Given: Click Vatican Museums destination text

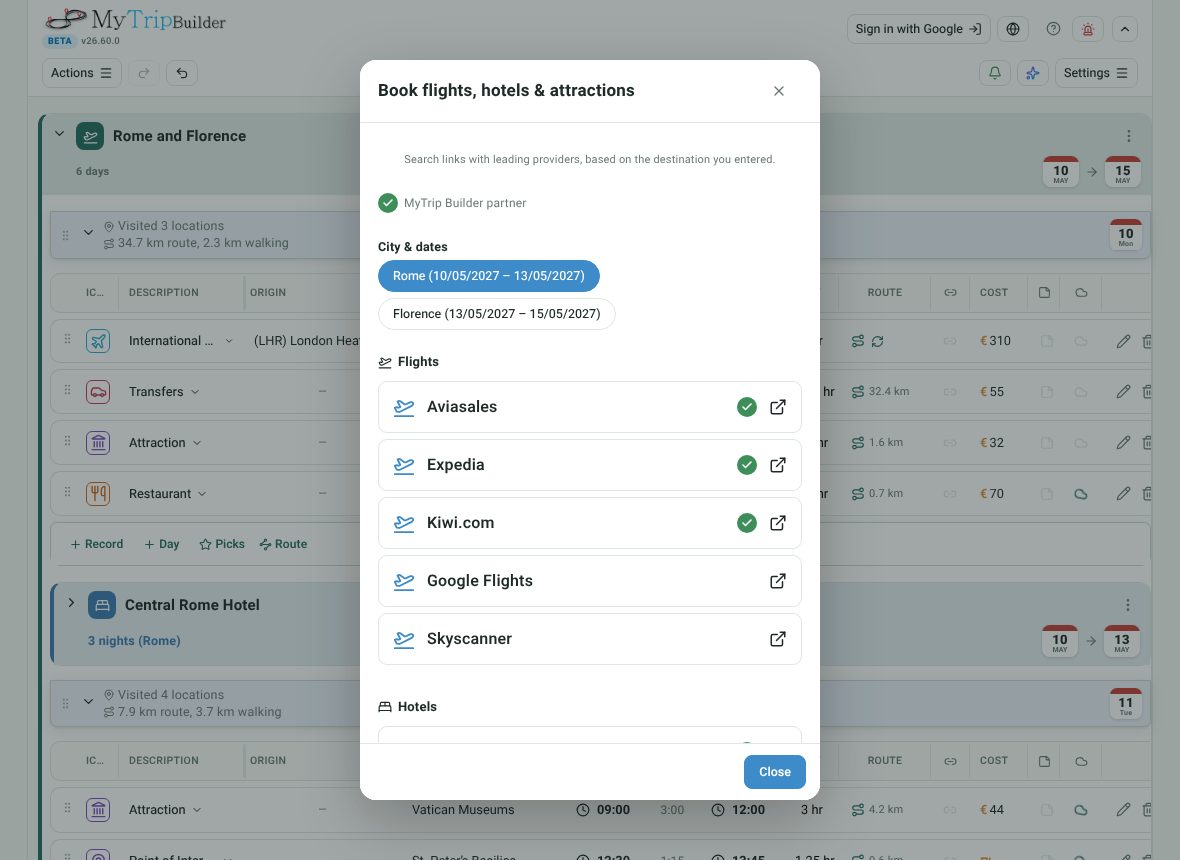Looking at the screenshot, I should [x=463, y=810].
